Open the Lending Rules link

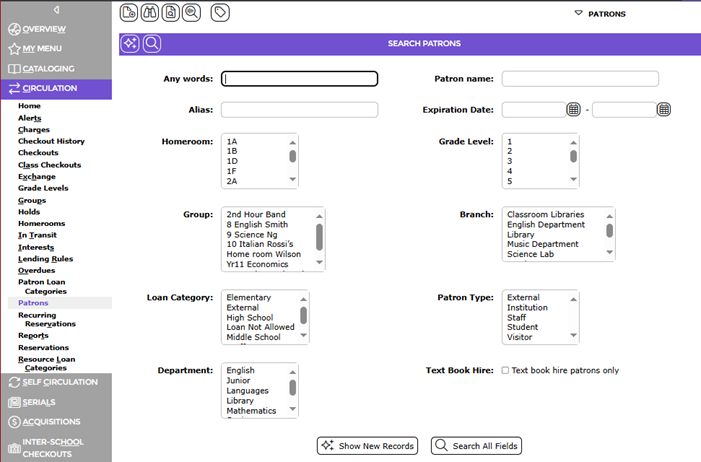[46, 259]
